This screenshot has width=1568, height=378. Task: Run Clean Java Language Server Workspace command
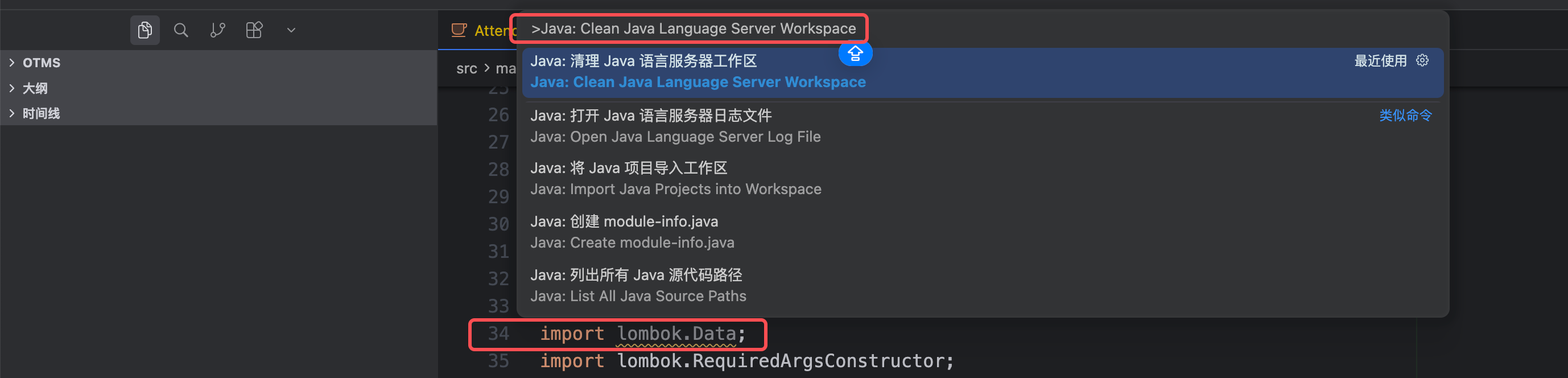pos(983,72)
